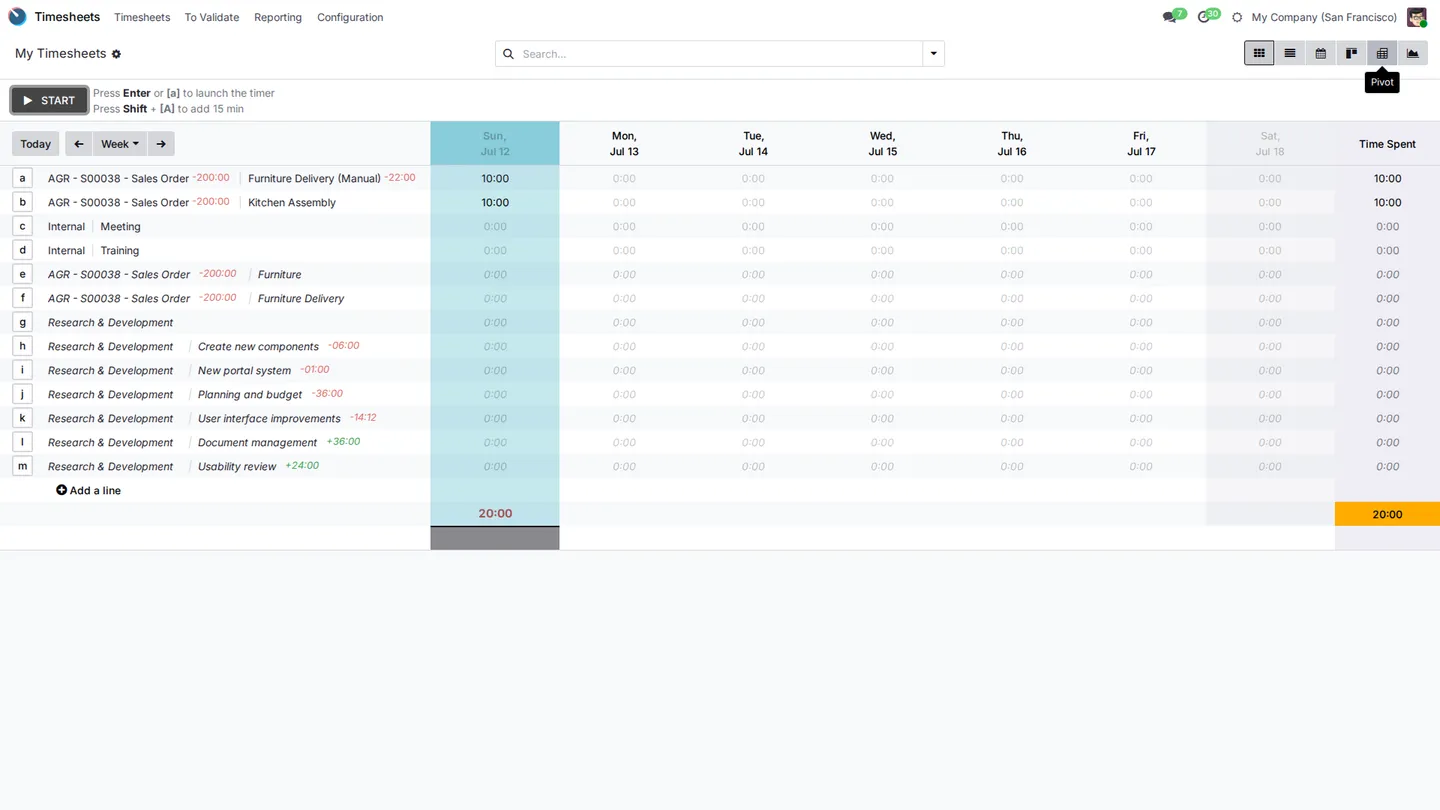Start the timer with START button
Image resolution: width=1440 pixels, height=810 pixels.
(x=49, y=100)
